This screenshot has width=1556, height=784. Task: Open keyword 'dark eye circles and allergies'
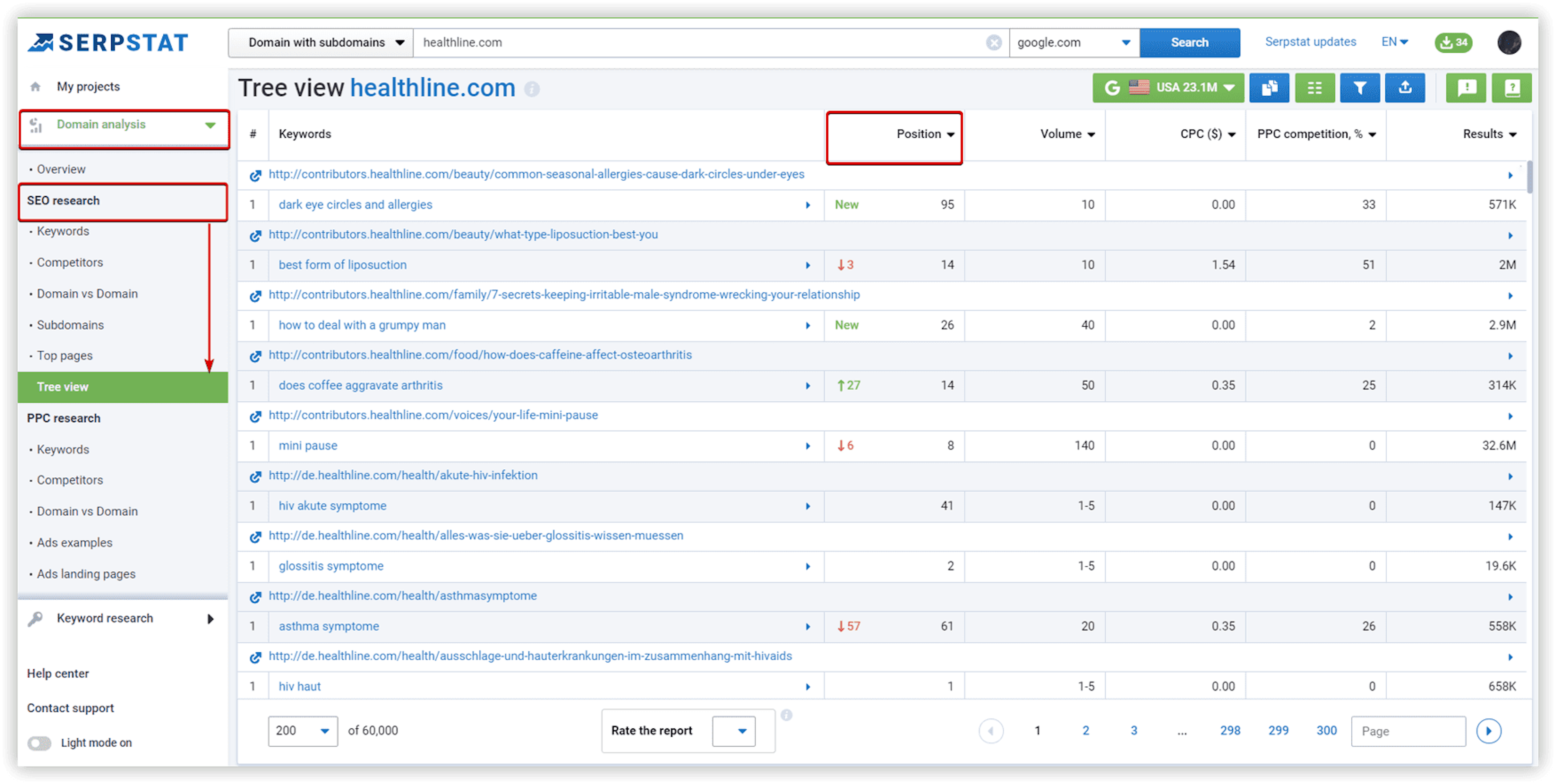pos(355,205)
